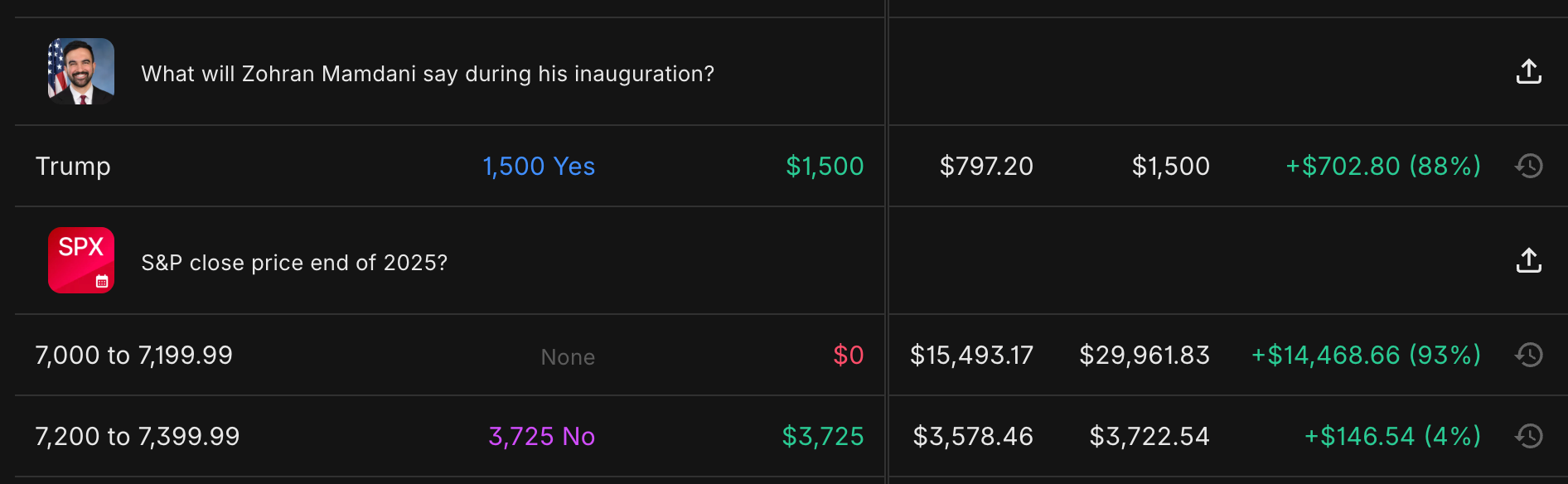
Task: Open "What will Zohran Mamdani say" market title
Action: point(428,74)
